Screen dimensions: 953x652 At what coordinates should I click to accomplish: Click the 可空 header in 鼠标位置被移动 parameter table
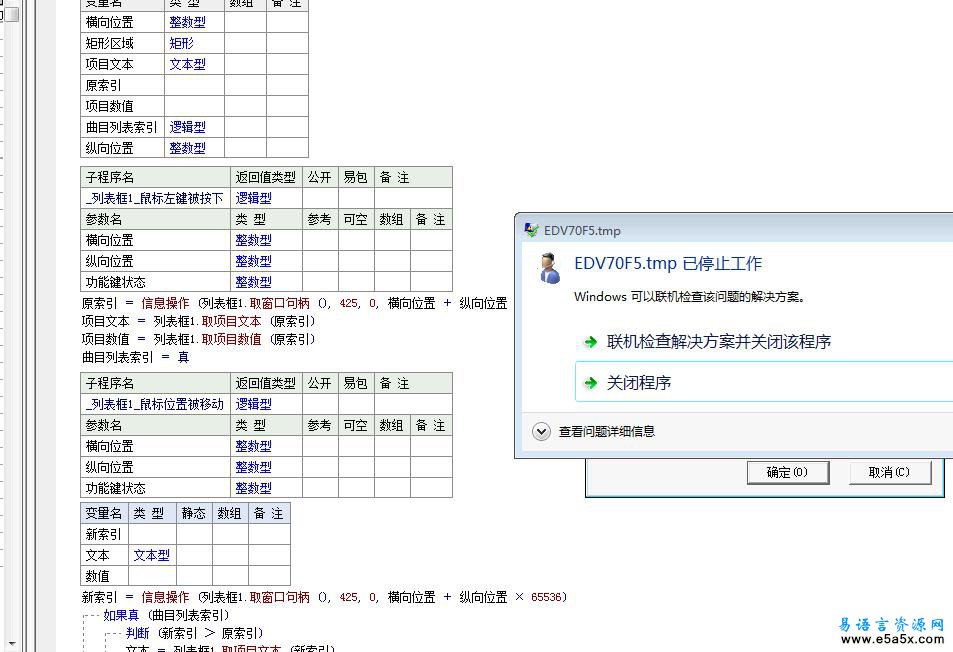[x=356, y=425]
